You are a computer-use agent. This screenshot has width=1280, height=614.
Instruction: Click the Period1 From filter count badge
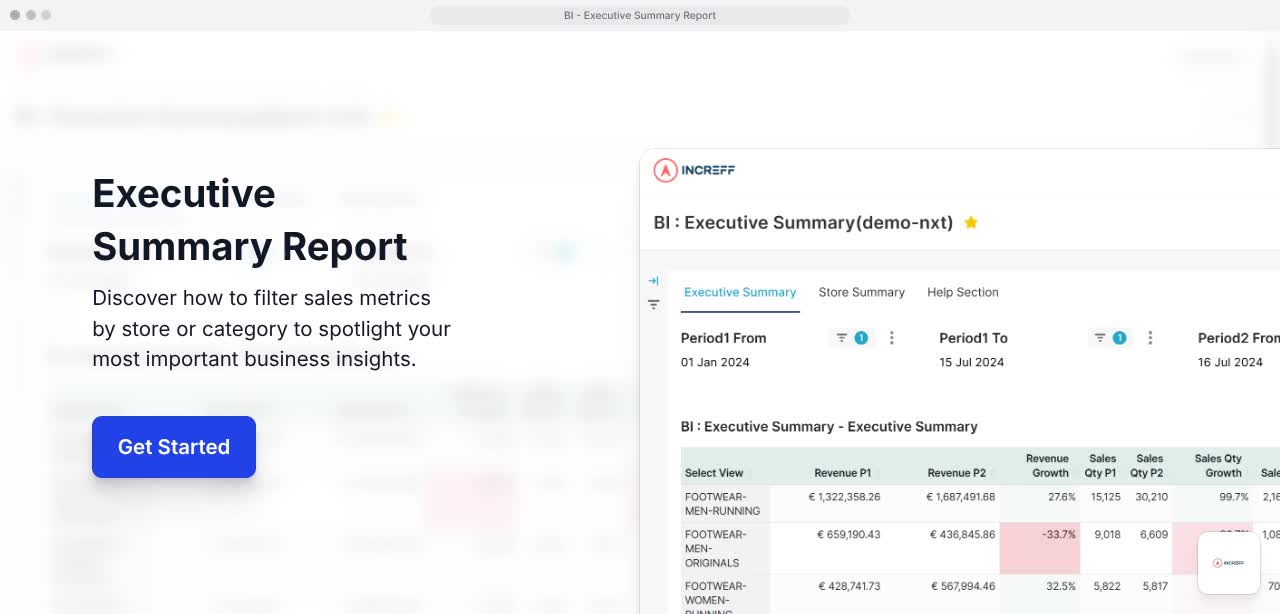pos(861,338)
